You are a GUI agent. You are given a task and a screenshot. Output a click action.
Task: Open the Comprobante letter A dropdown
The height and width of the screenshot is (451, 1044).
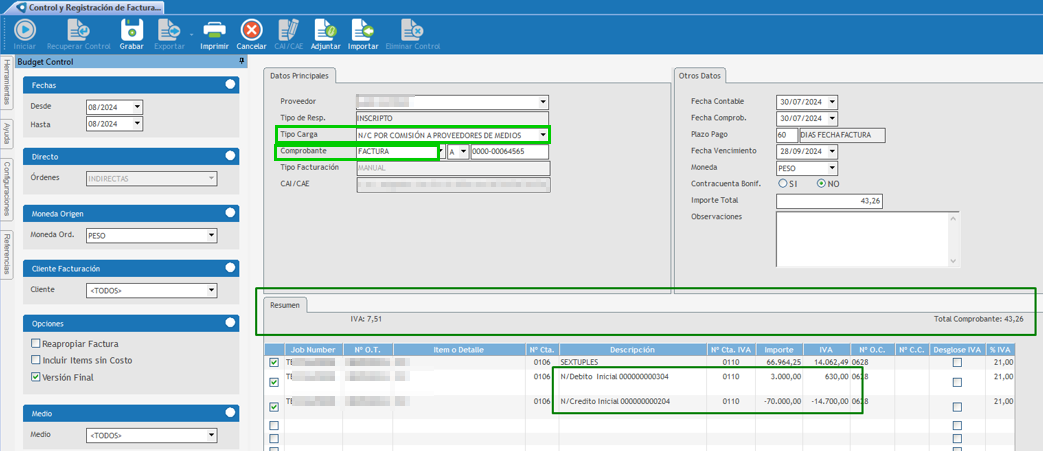coord(463,152)
